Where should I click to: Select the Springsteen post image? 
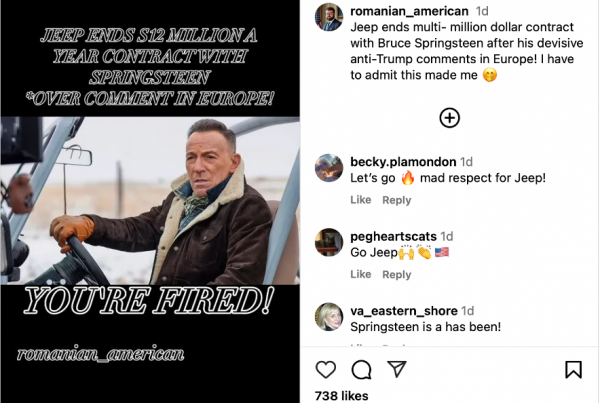(x=150, y=201)
